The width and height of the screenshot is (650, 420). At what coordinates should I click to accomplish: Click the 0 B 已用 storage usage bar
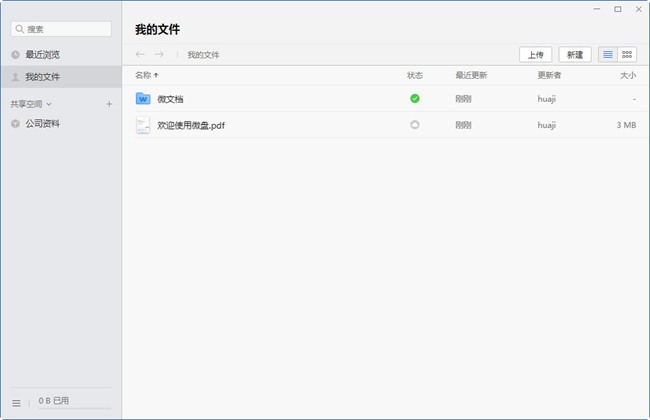pos(75,402)
